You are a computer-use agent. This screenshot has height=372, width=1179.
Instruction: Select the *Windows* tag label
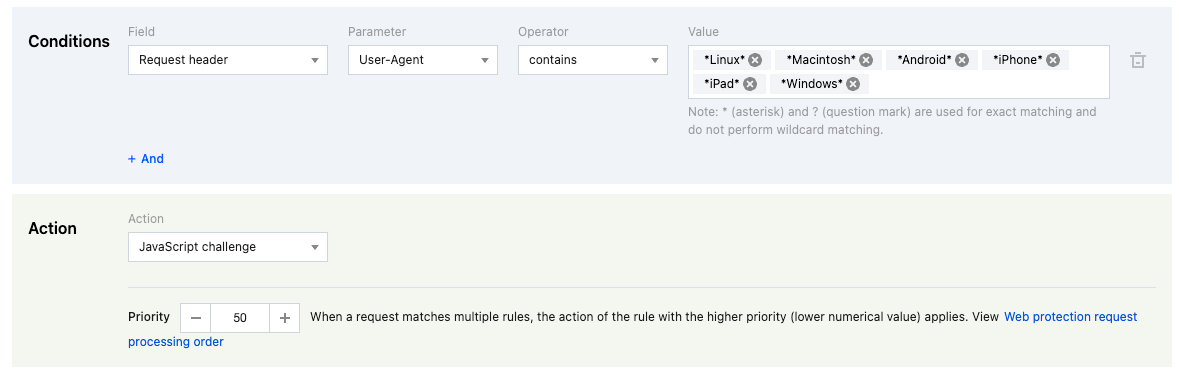coord(811,84)
